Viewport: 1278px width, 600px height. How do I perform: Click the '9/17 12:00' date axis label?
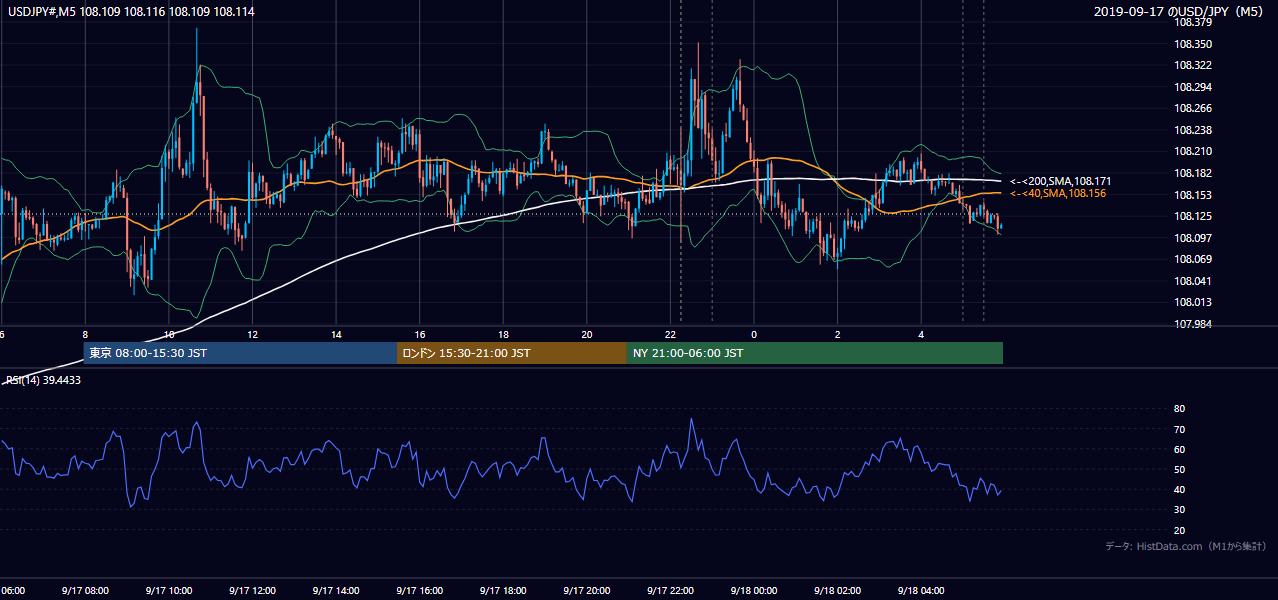coord(252,590)
